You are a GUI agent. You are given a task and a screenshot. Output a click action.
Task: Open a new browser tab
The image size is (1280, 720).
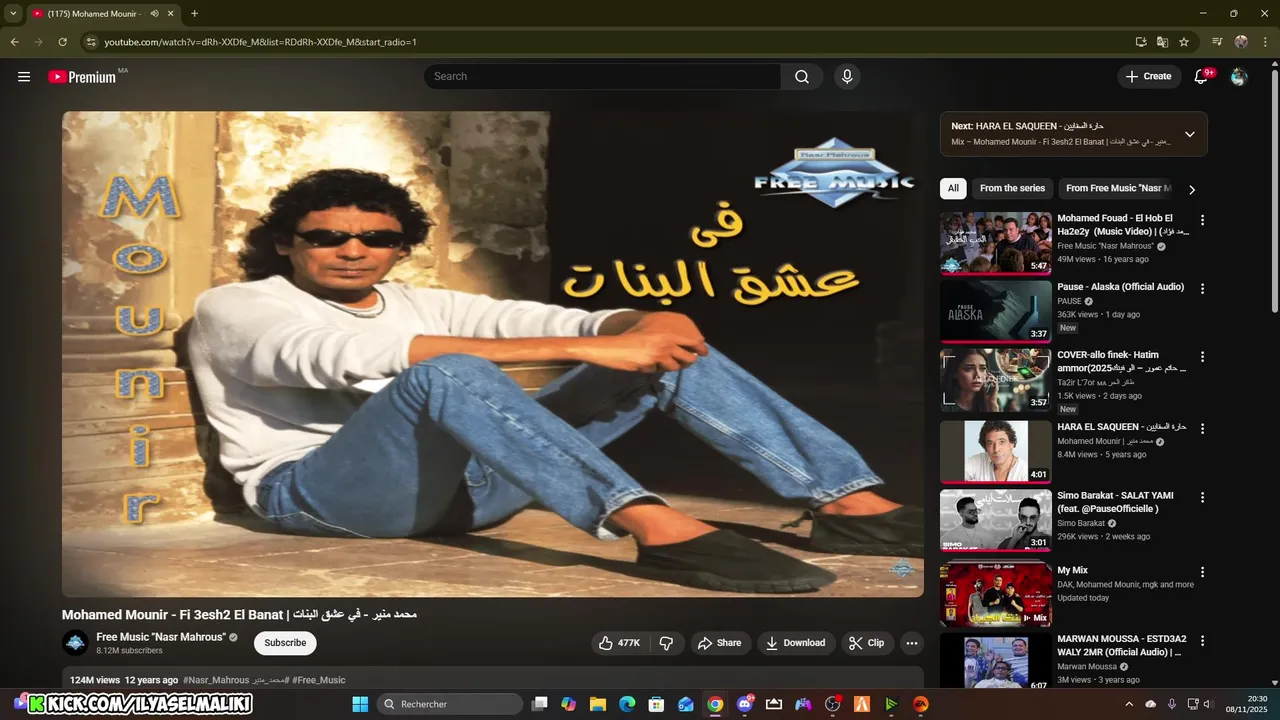(x=194, y=14)
